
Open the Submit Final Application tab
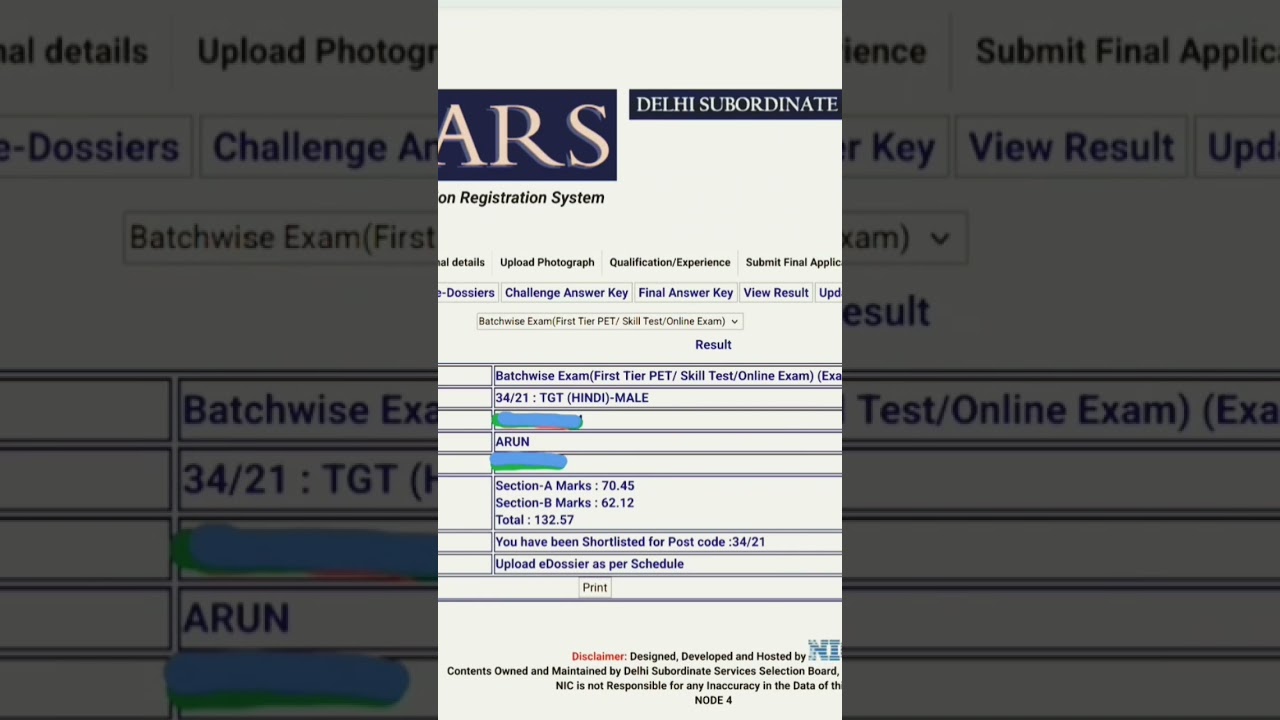(x=793, y=262)
